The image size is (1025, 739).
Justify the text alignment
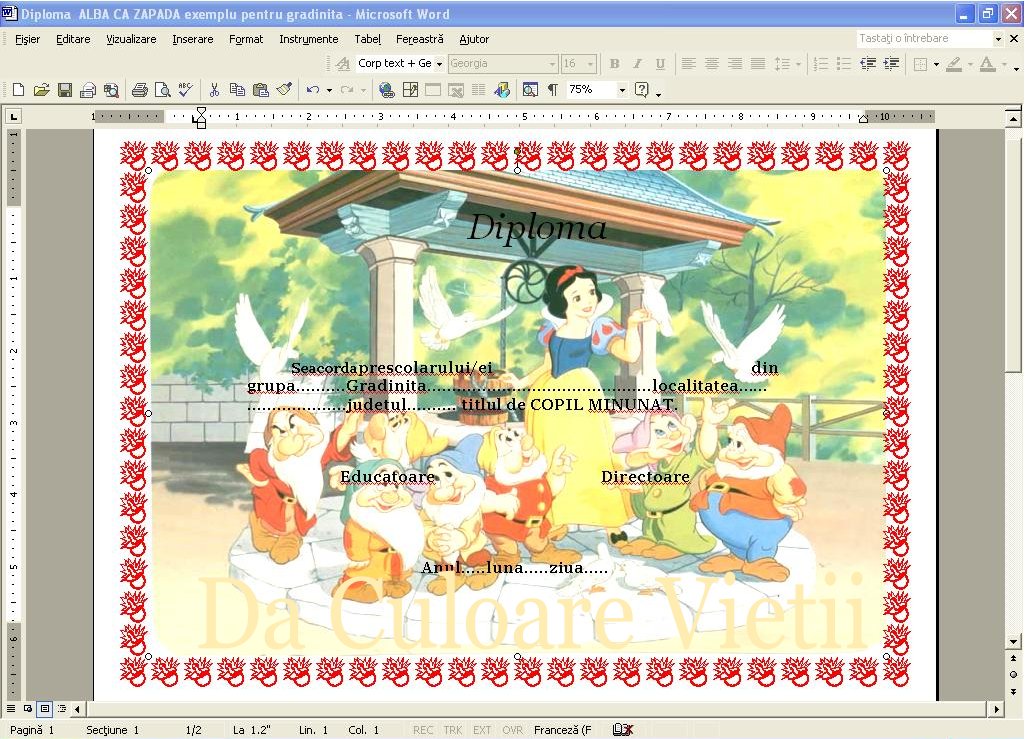pos(758,63)
